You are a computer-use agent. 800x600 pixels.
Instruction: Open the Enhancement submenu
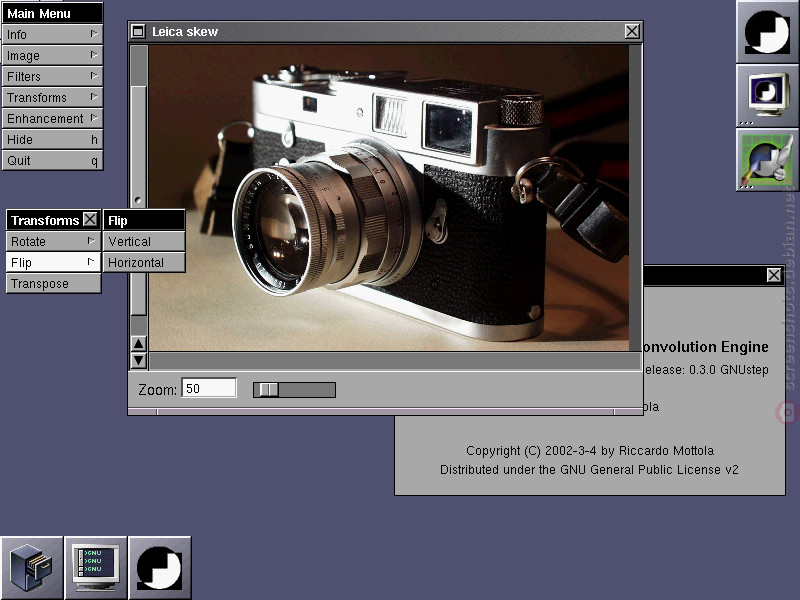[52, 118]
